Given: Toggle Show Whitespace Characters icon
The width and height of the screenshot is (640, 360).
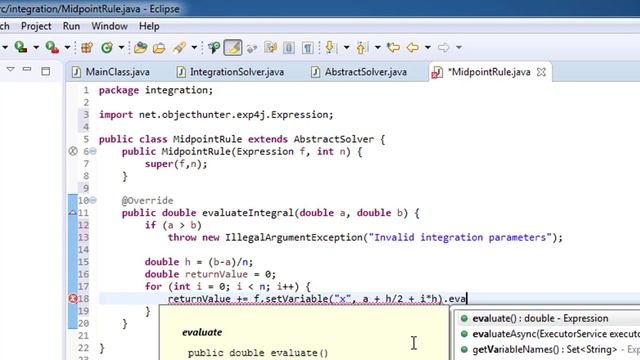Looking at the screenshot, I should (x=307, y=48).
